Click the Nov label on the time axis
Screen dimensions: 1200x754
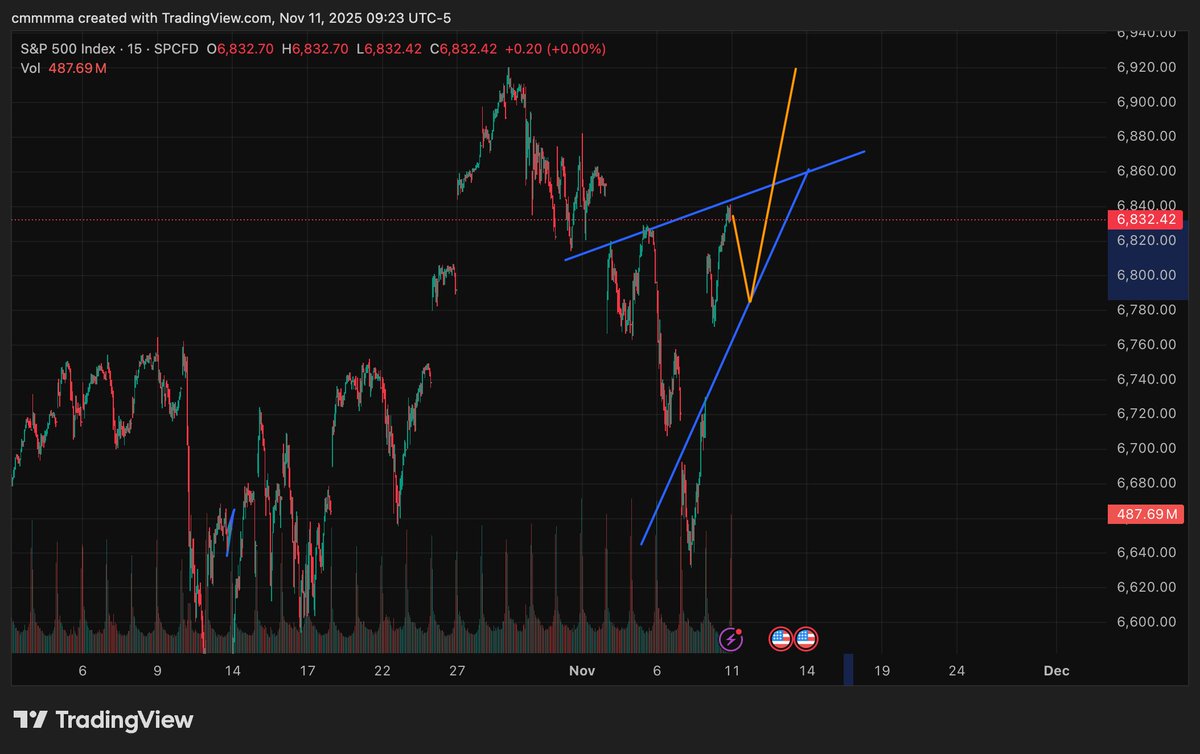(582, 671)
